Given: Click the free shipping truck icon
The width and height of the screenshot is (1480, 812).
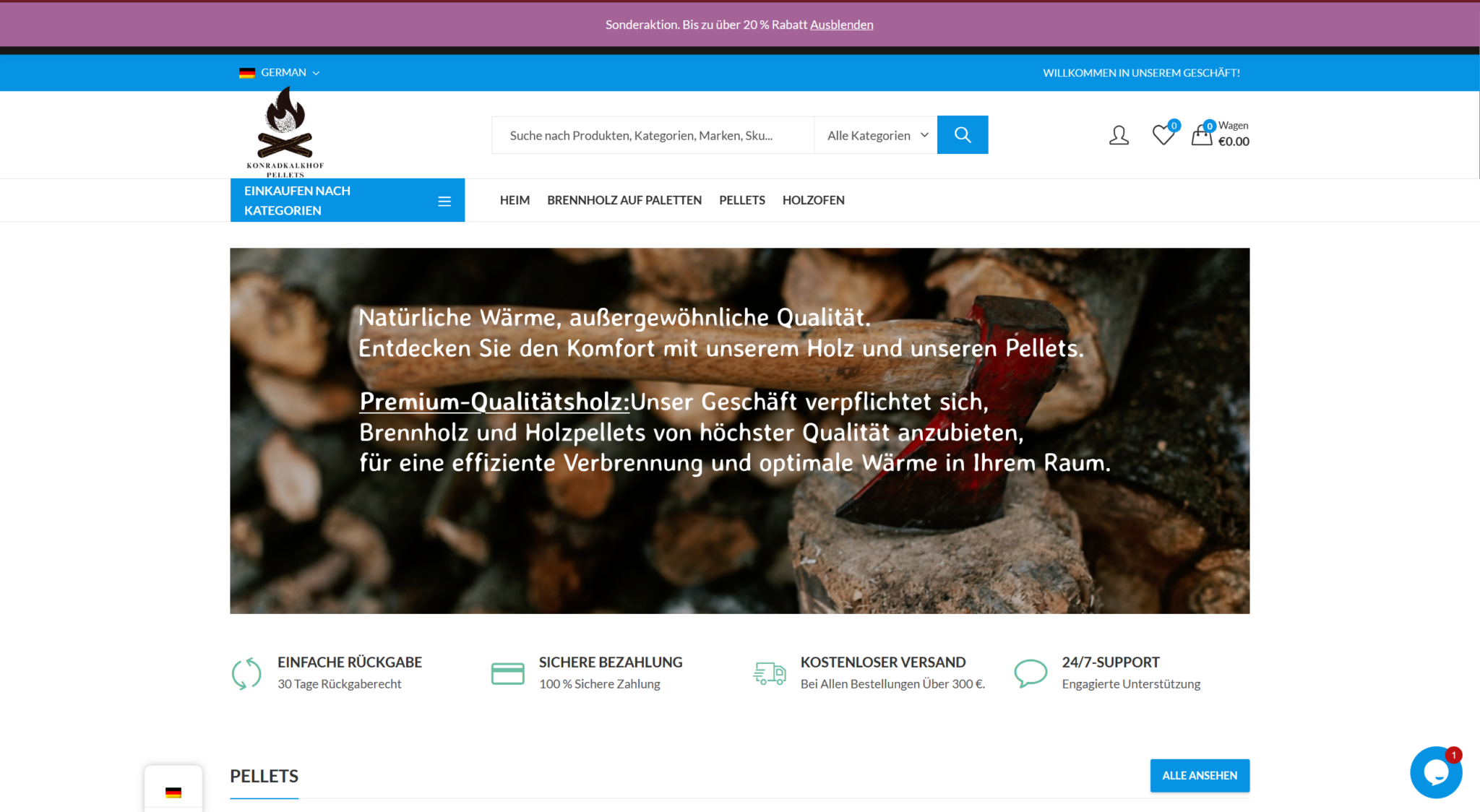Looking at the screenshot, I should coord(769,673).
